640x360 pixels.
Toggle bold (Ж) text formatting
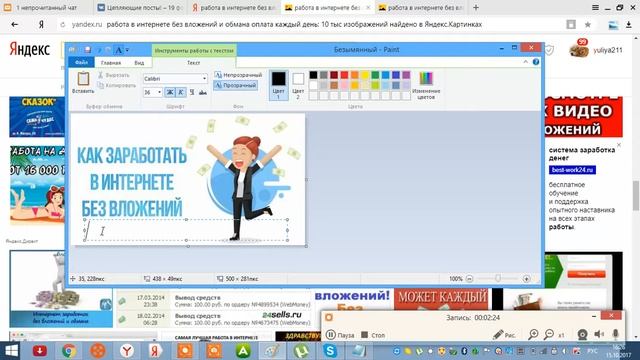(170, 92)
